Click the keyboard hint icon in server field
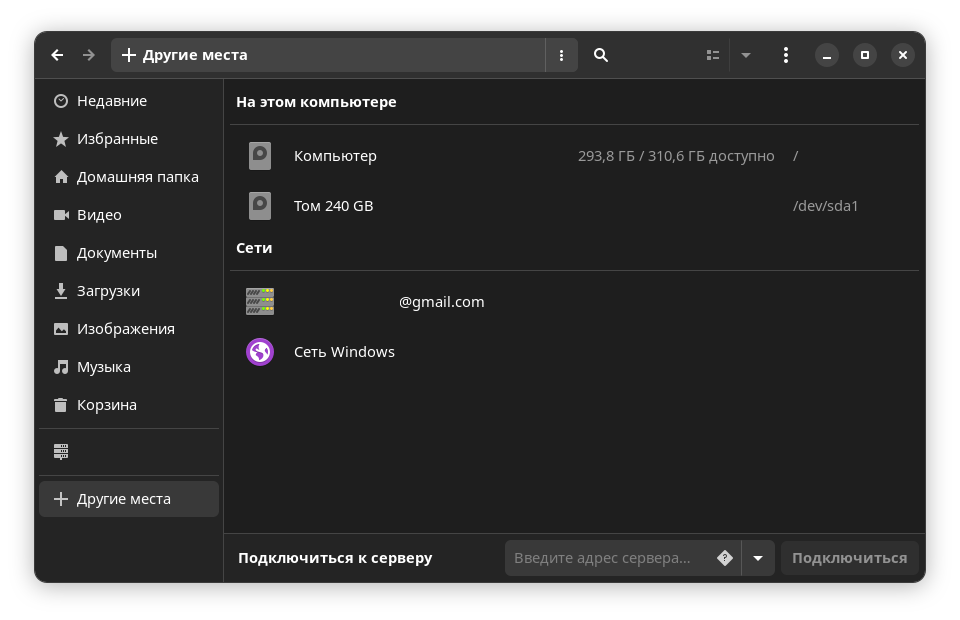Viewport: 960px width, 620px height. (x=724, y=558)
